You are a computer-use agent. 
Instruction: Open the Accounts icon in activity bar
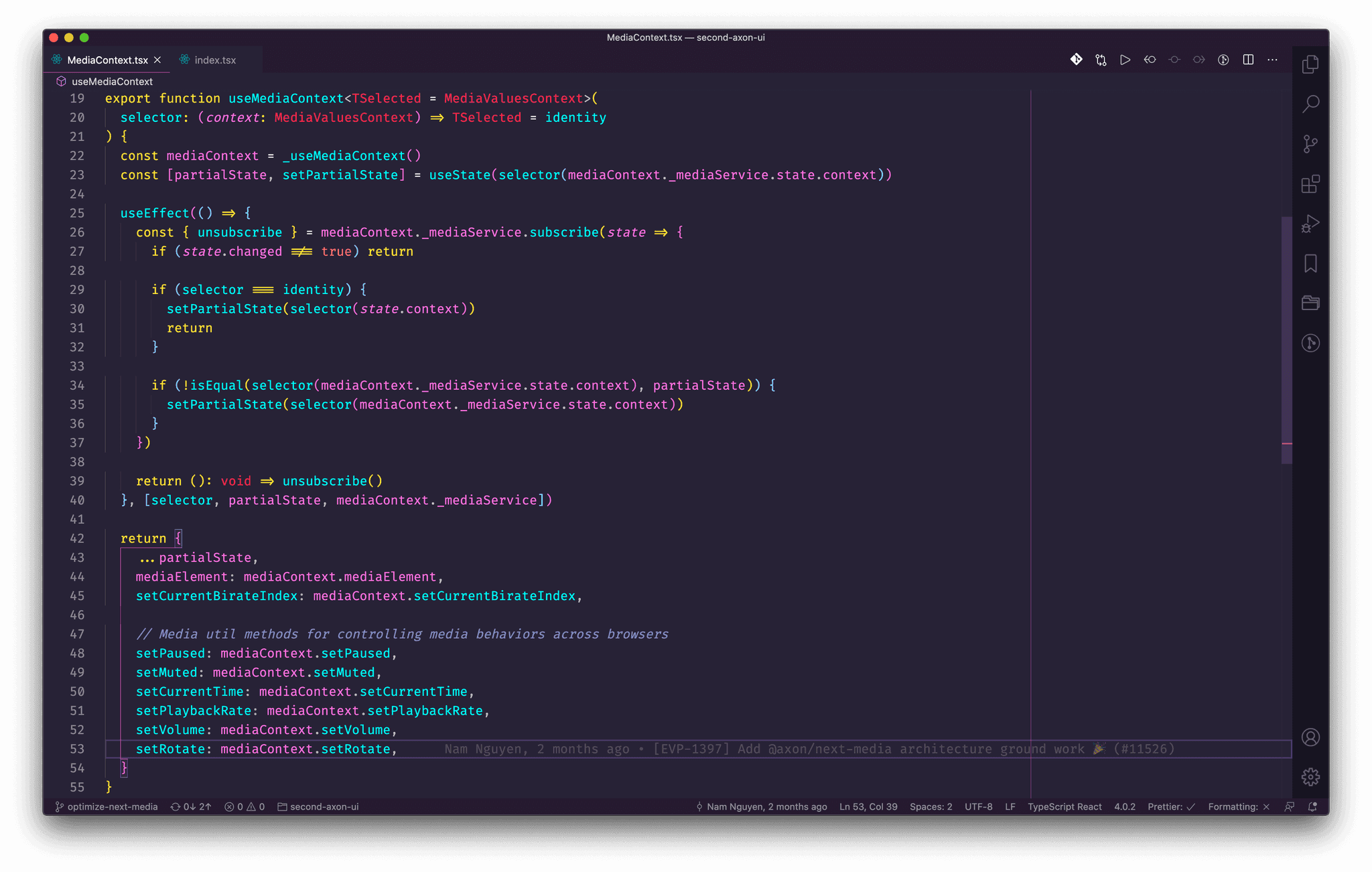(1310, 737)
